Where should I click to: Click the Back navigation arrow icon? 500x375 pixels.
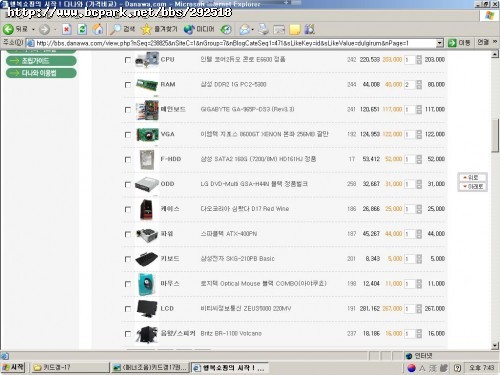coord(8,29)
